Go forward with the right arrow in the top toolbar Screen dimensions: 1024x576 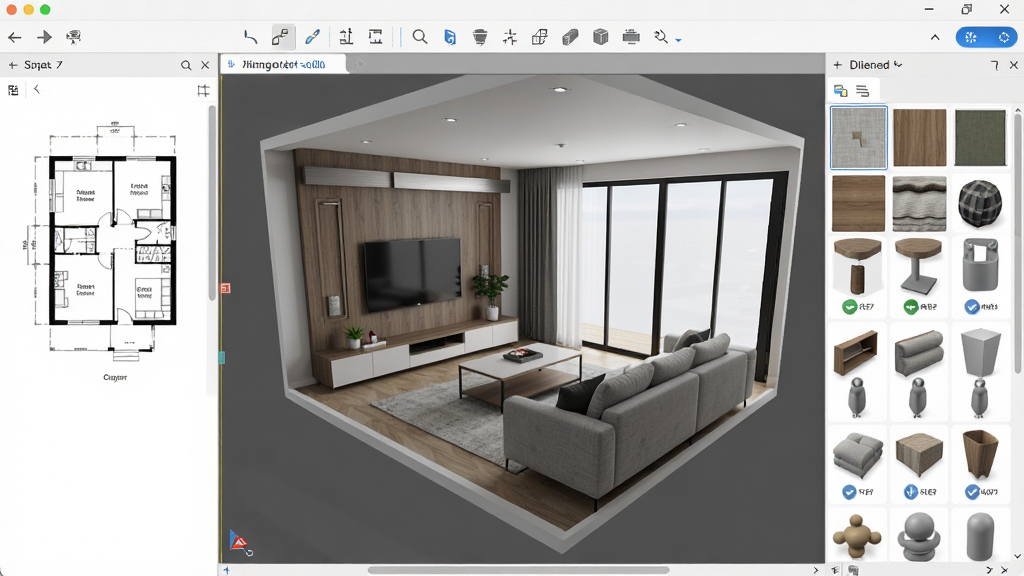click(44, 37)
